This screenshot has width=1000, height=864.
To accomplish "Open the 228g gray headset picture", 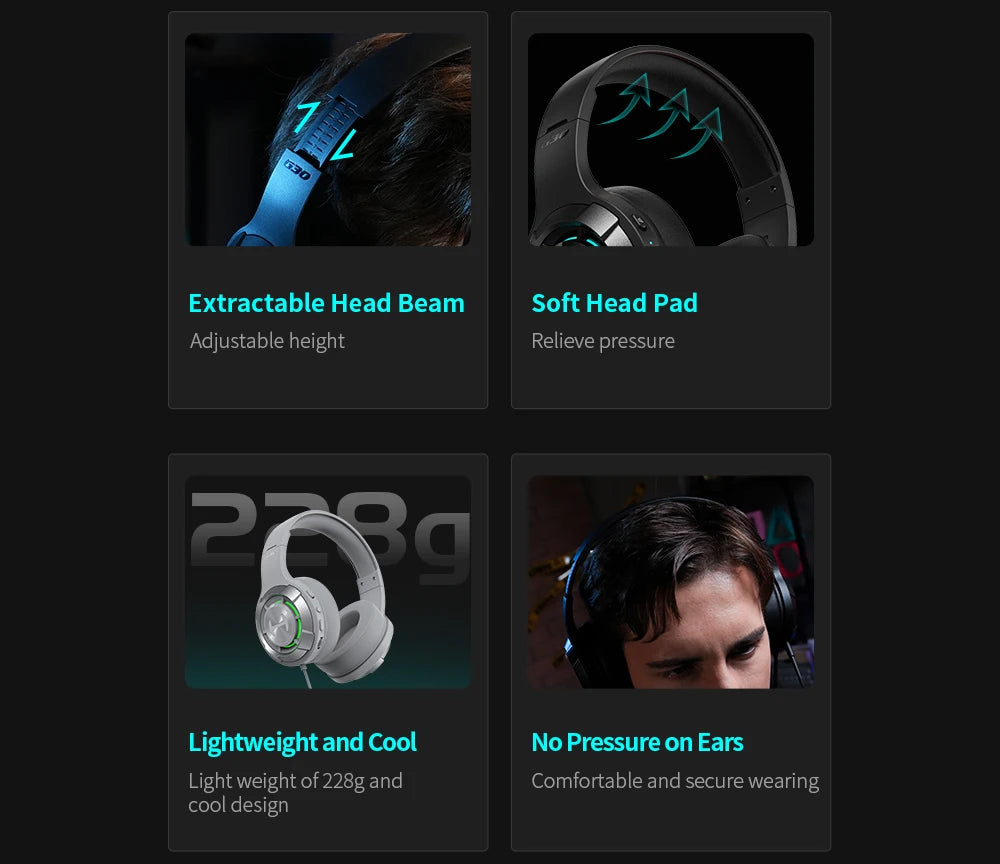I will click(x=328, y=582).
